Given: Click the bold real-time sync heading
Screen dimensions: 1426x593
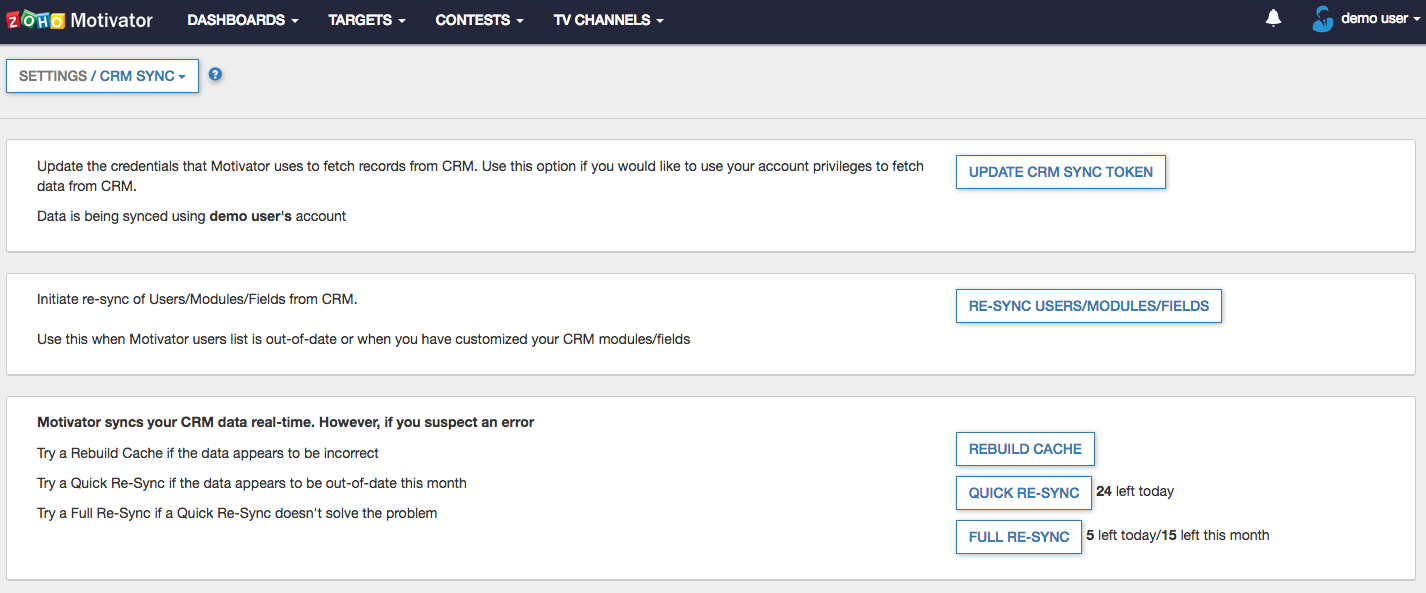Looking at the screenshot, I should pos(285,422).
